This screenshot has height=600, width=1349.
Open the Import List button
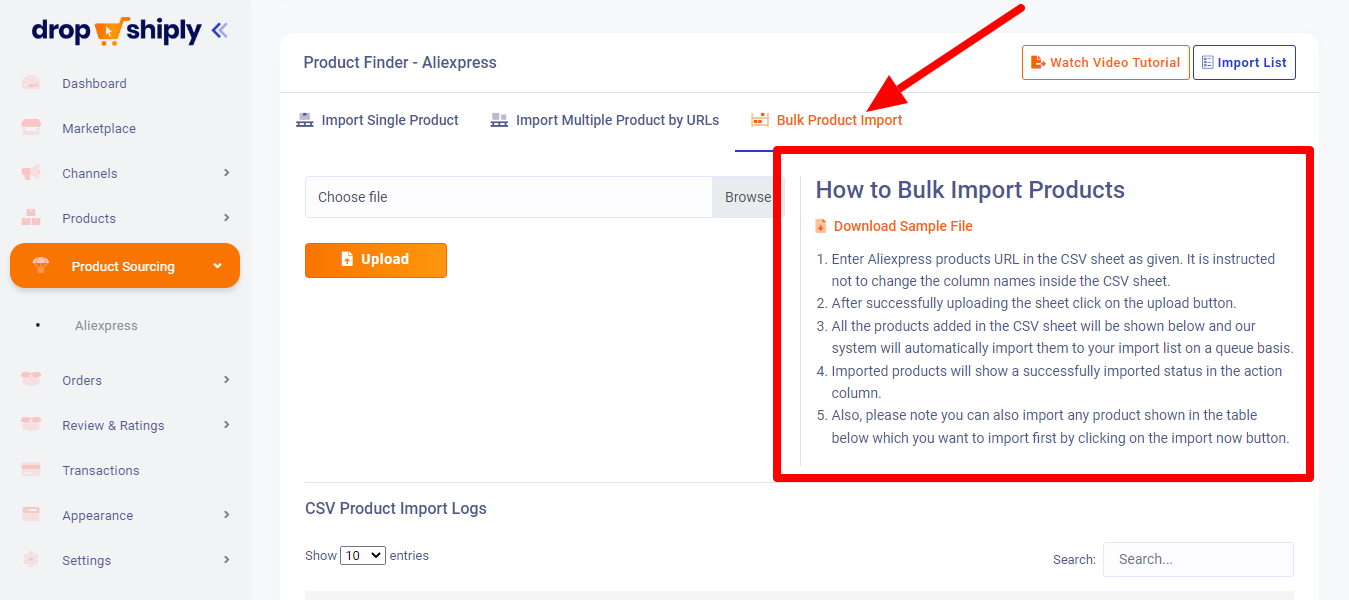click(1244, 62)
